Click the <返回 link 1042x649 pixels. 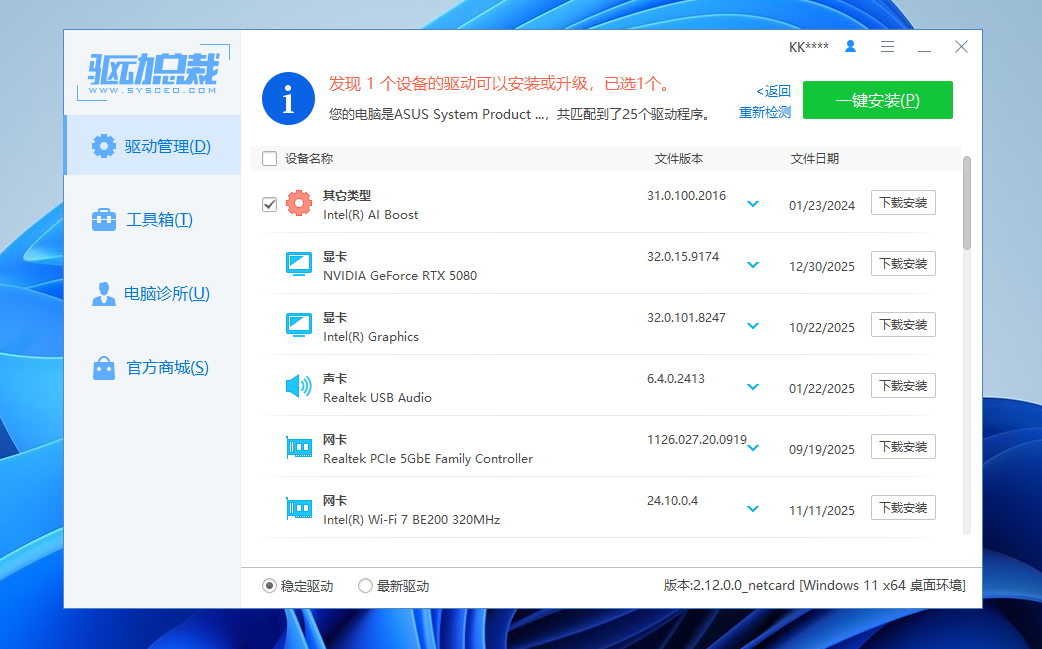click(774, 91)
